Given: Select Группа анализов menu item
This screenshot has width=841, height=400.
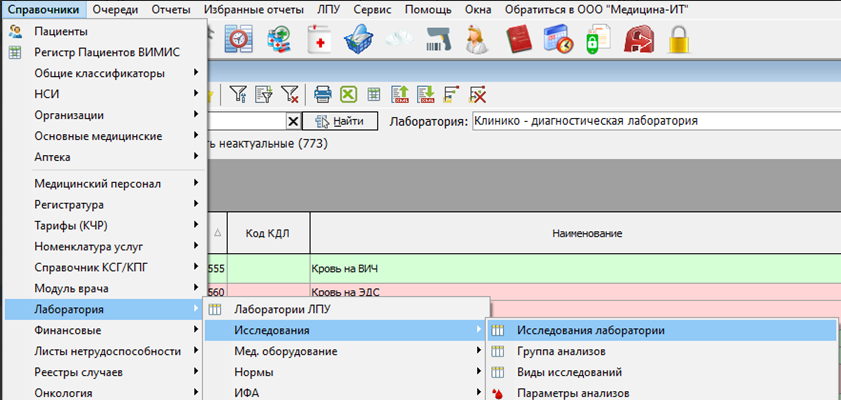Looking at the screenshot, I should pyautogui.click(x=662, y=352).
